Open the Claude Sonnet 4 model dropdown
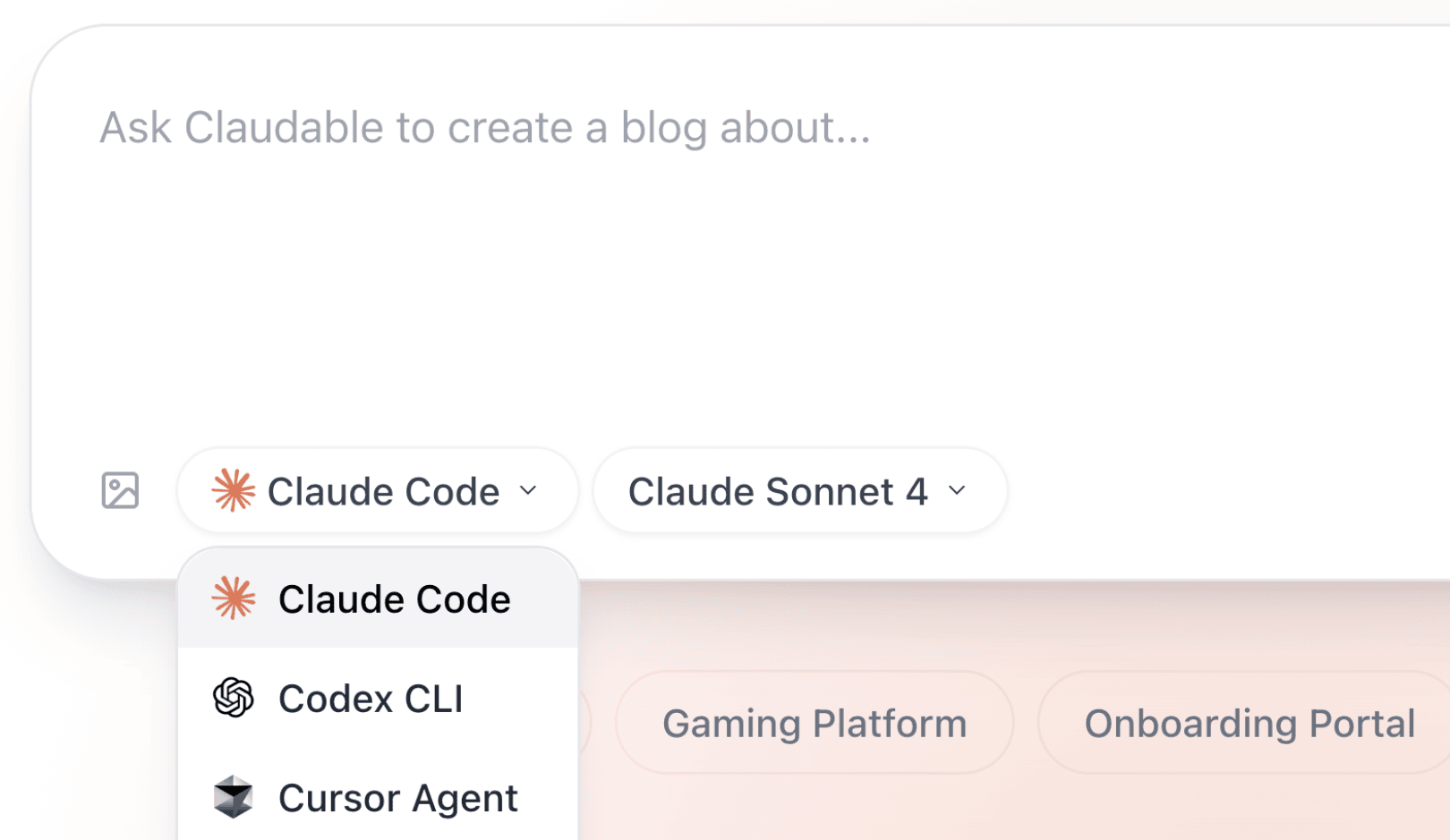 coord(797,490)
